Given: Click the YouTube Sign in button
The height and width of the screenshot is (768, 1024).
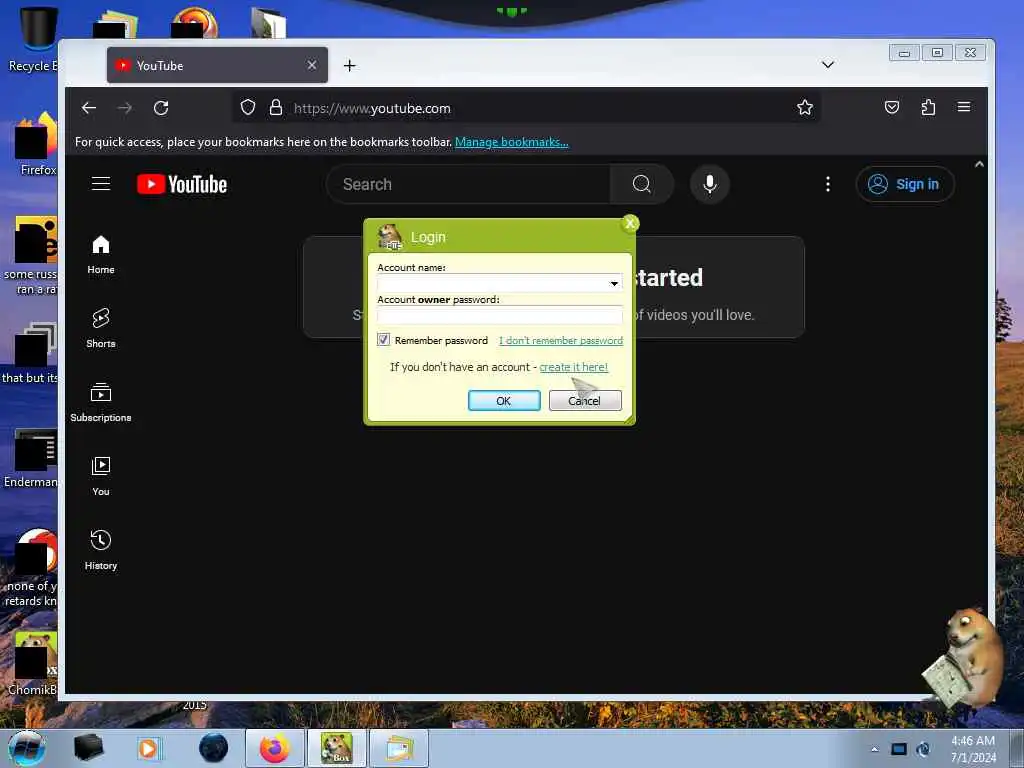Looking at the screenshot, I should 905,185.
